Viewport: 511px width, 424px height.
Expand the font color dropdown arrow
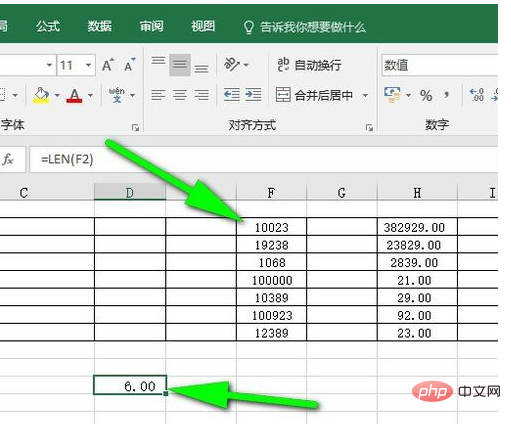[90, 95]
